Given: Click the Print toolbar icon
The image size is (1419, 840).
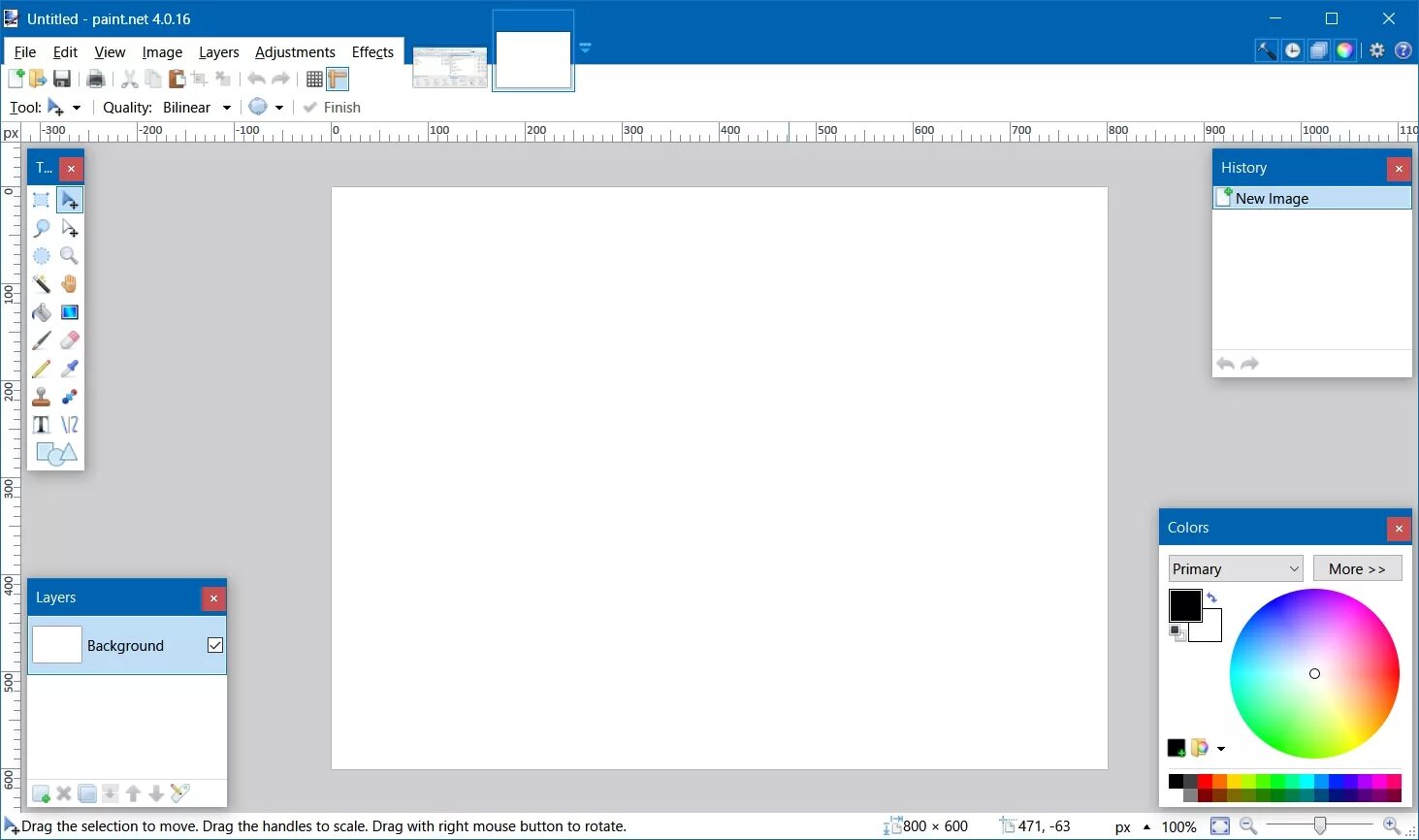Looking at the screenshot, I should [x=95, y=79].
